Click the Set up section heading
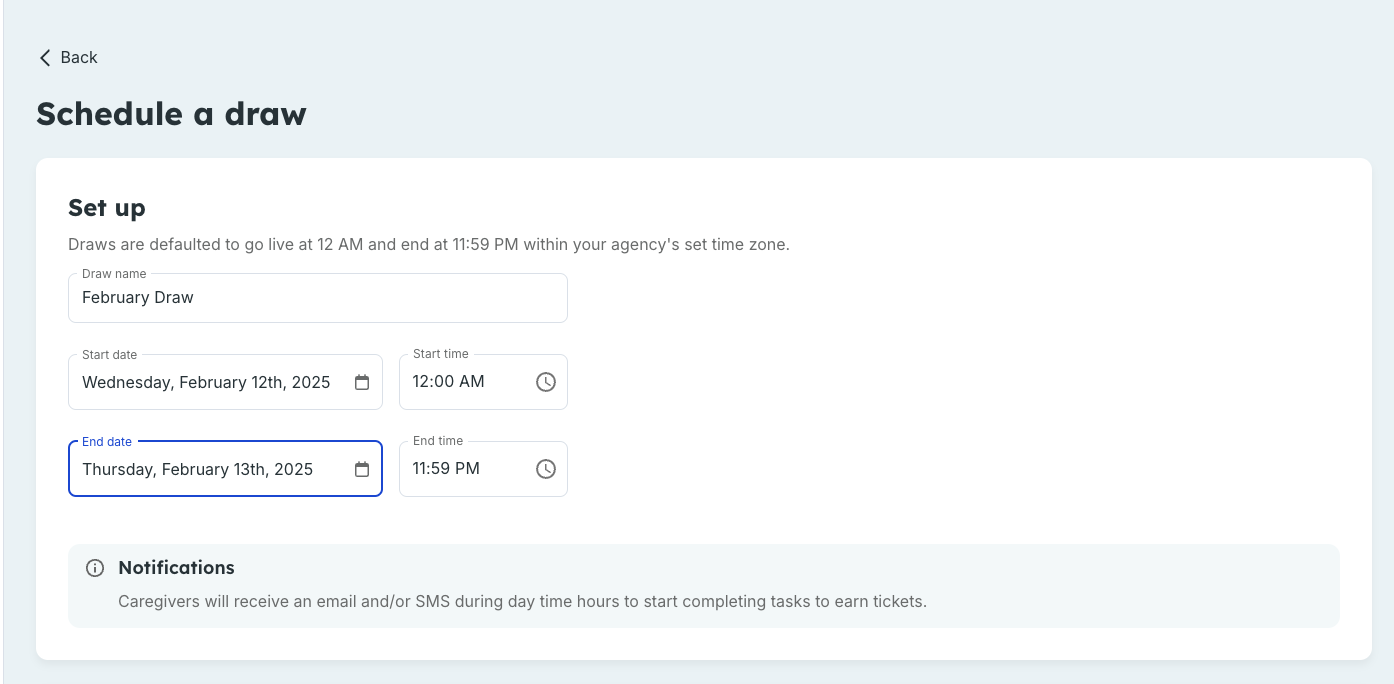The image size is (1394, 684). click(107, 208)
